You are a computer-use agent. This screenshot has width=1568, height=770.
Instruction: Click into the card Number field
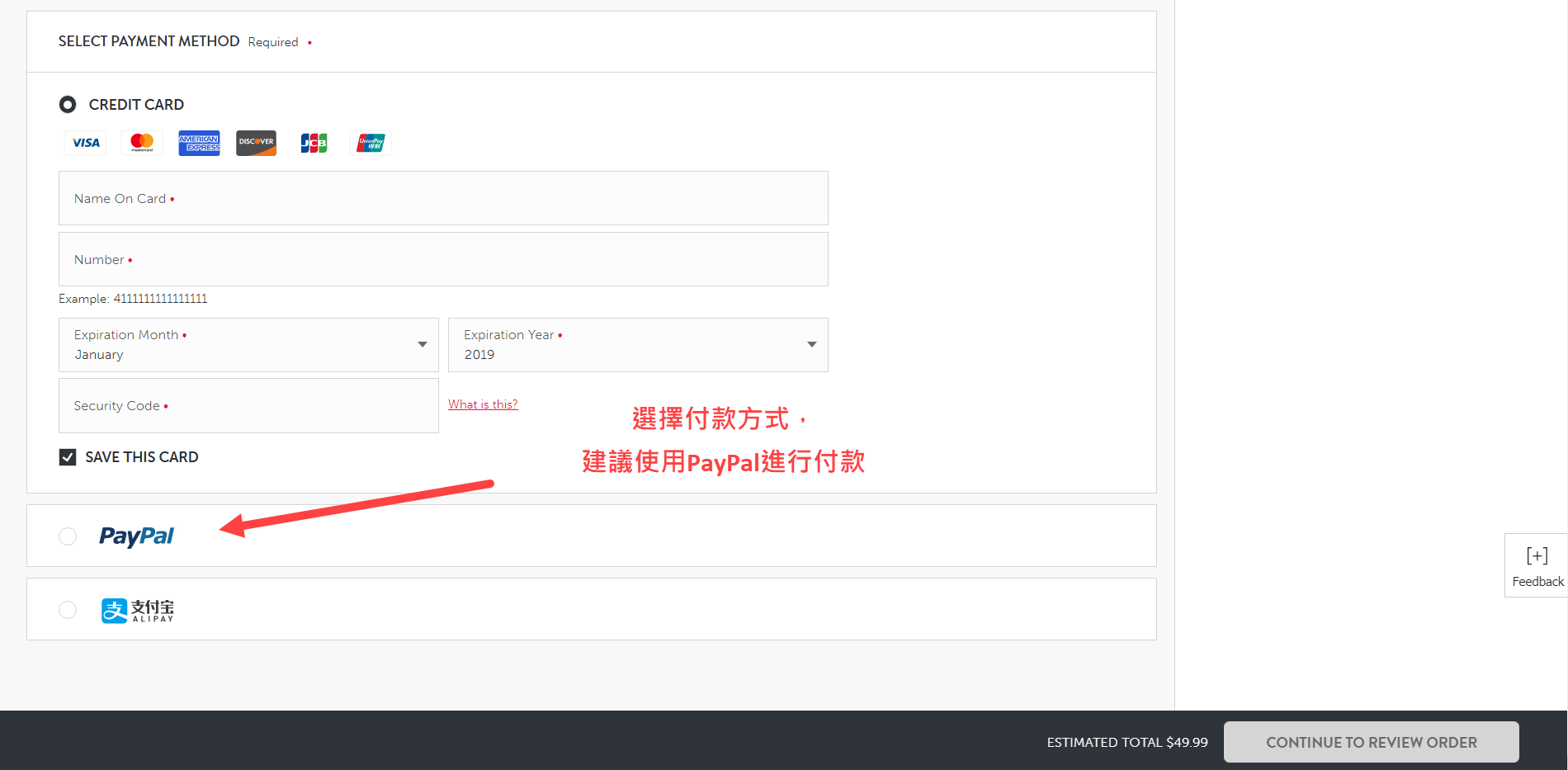(x=443, y=259)
